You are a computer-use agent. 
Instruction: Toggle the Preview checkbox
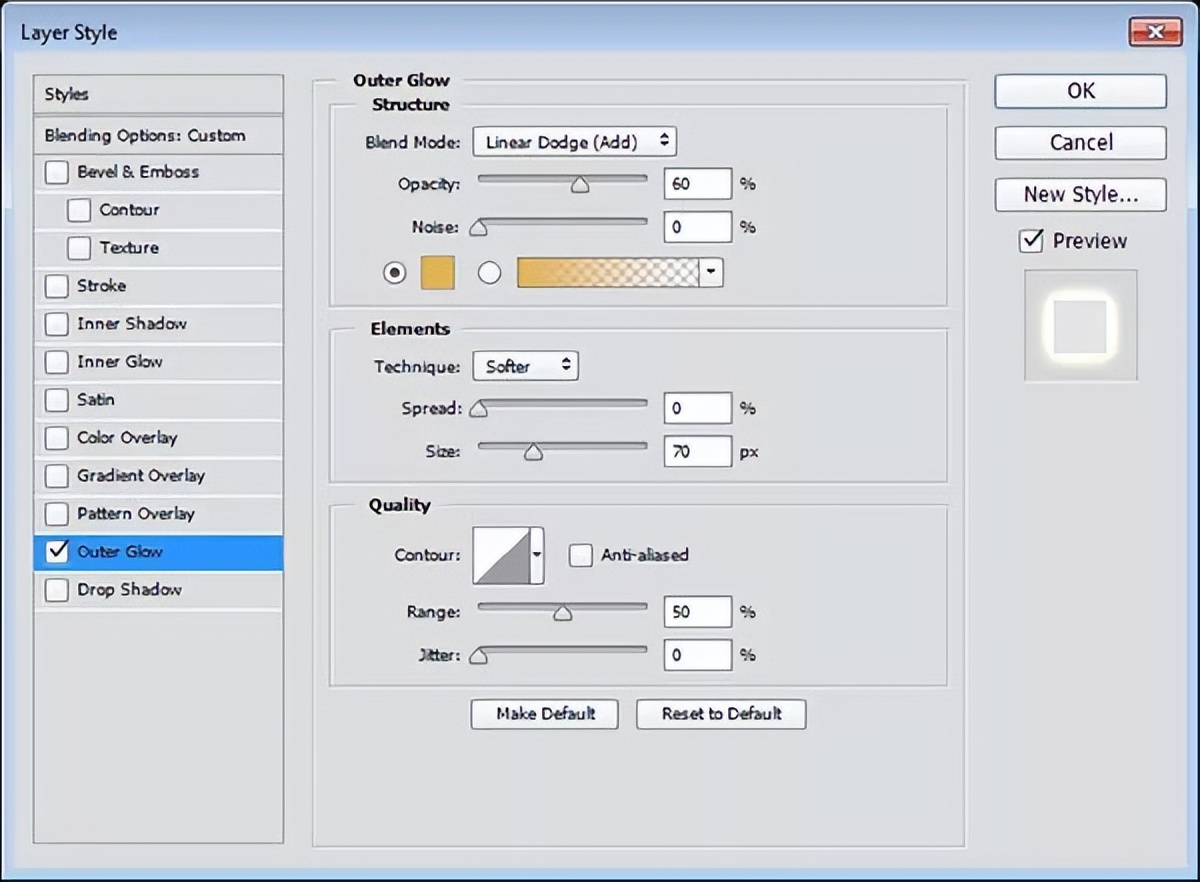(x=1031, y=241)
